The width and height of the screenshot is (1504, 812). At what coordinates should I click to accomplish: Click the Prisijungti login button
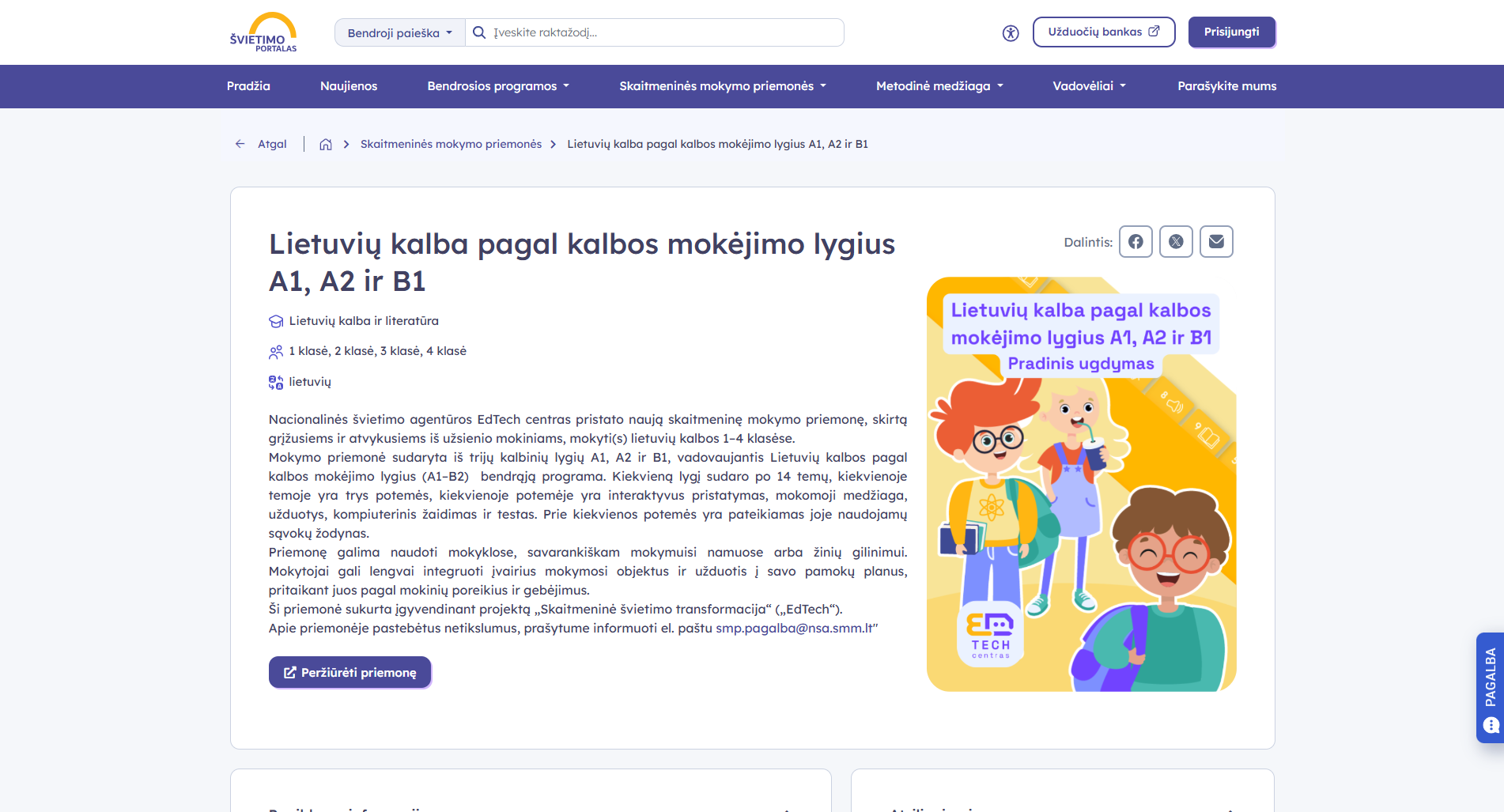click(1232, 32)
